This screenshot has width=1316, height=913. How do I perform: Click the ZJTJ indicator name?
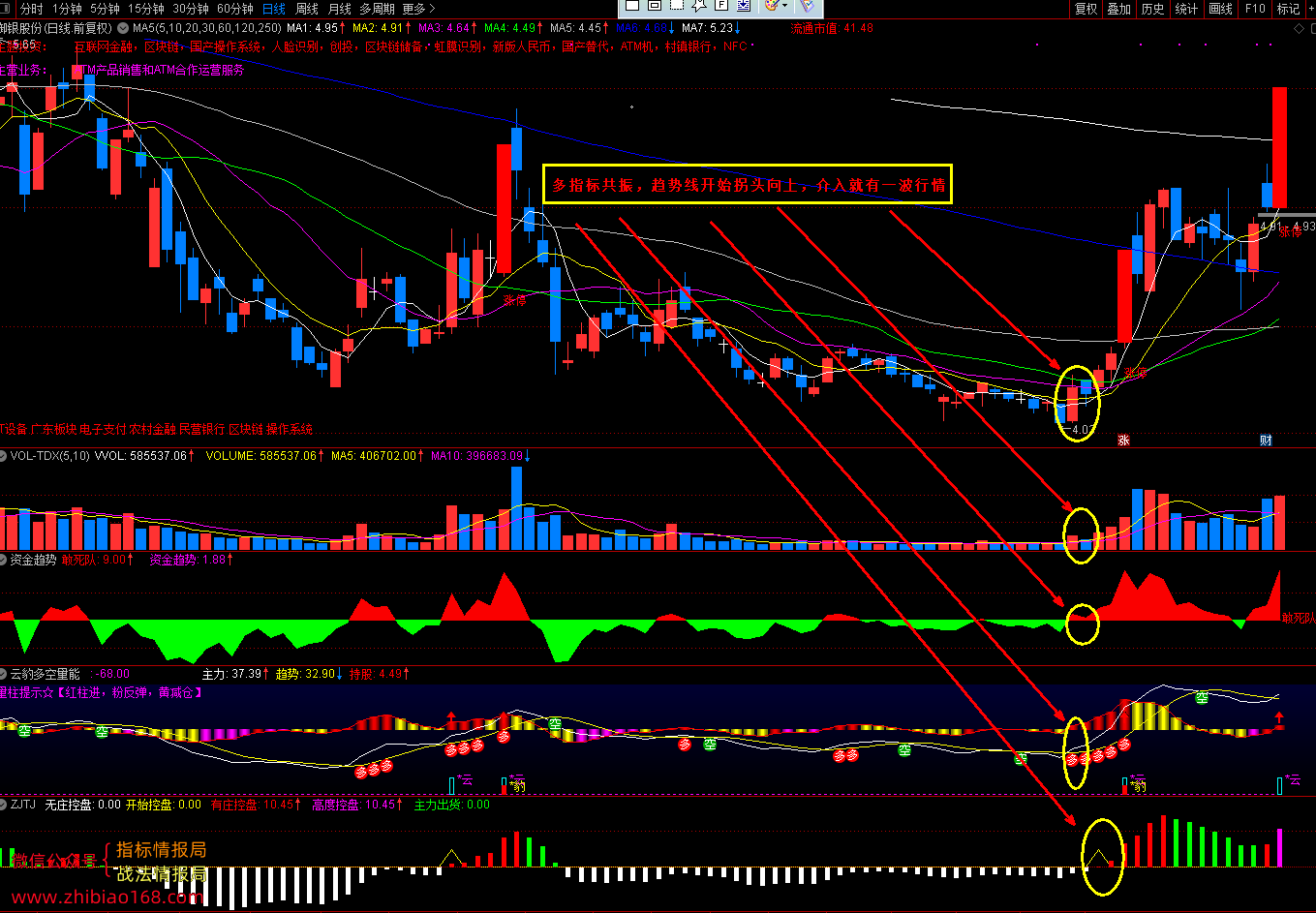pos(22,805)
